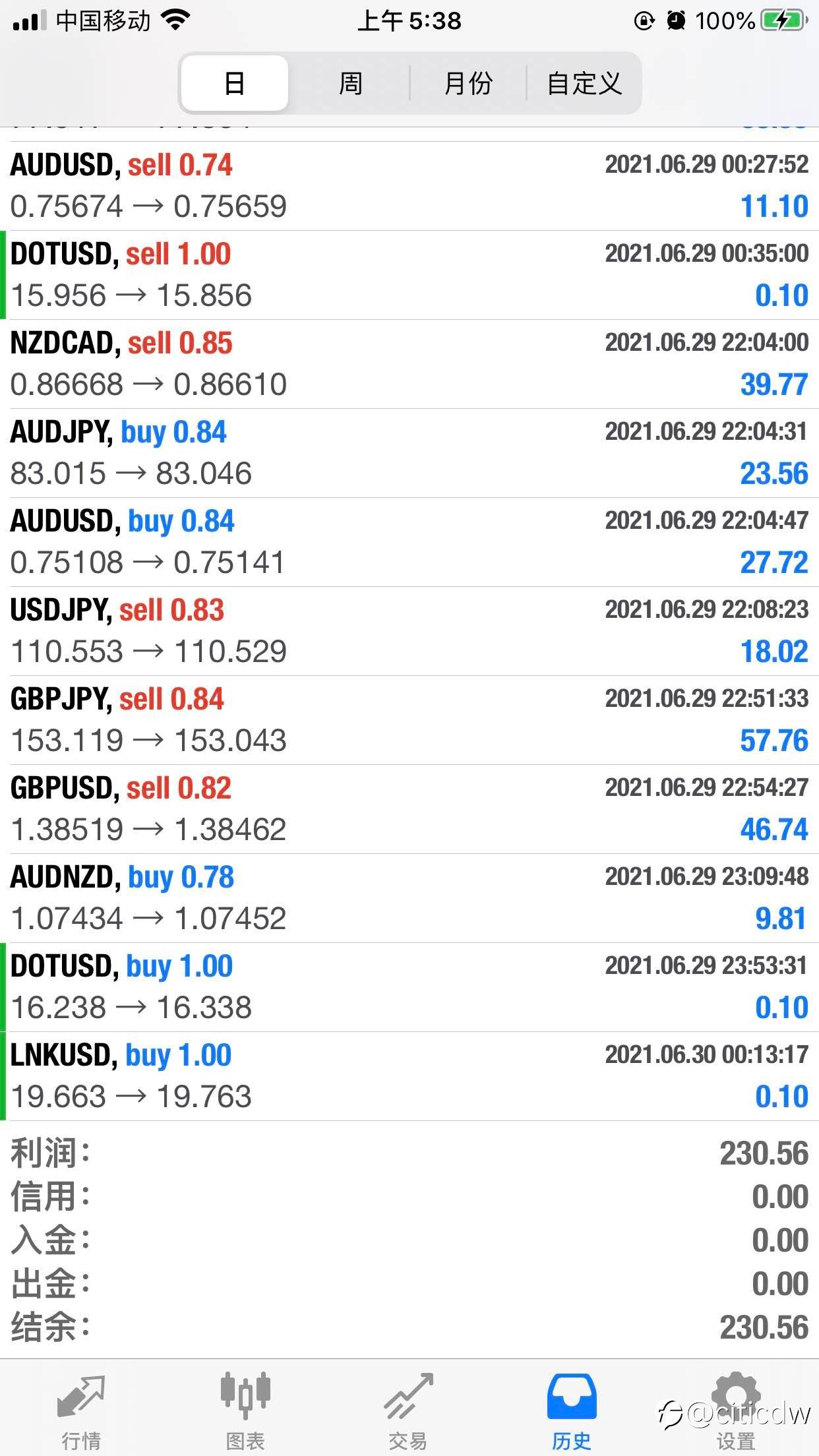819x1456 pixels.
Task: Expand the LNKUSD buy 1.00 trade row
Action: pyautogui.click(x=409, y=1076)
